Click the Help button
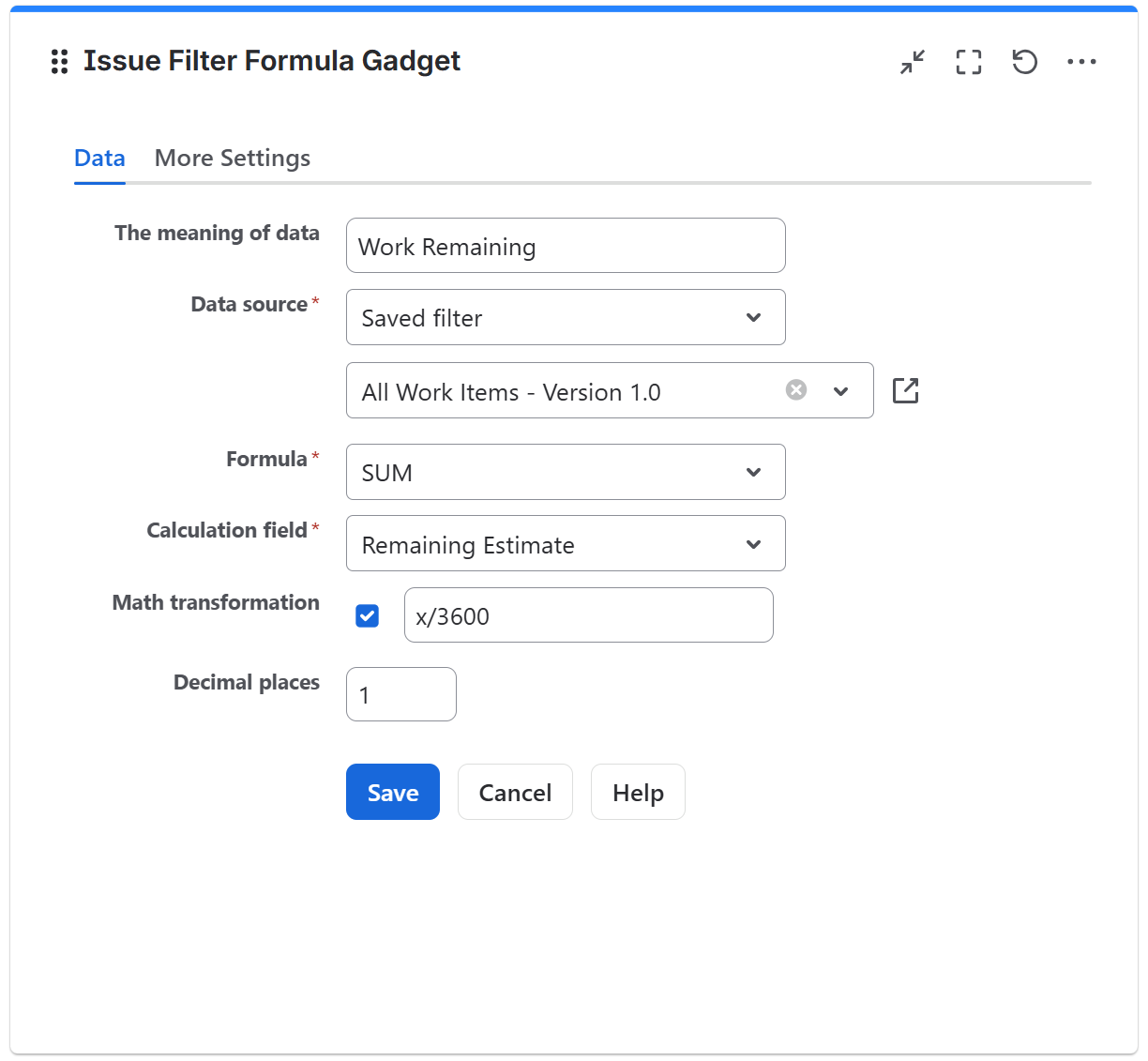The height and width of the screenshot is (1061, 1148). point(638,792)
